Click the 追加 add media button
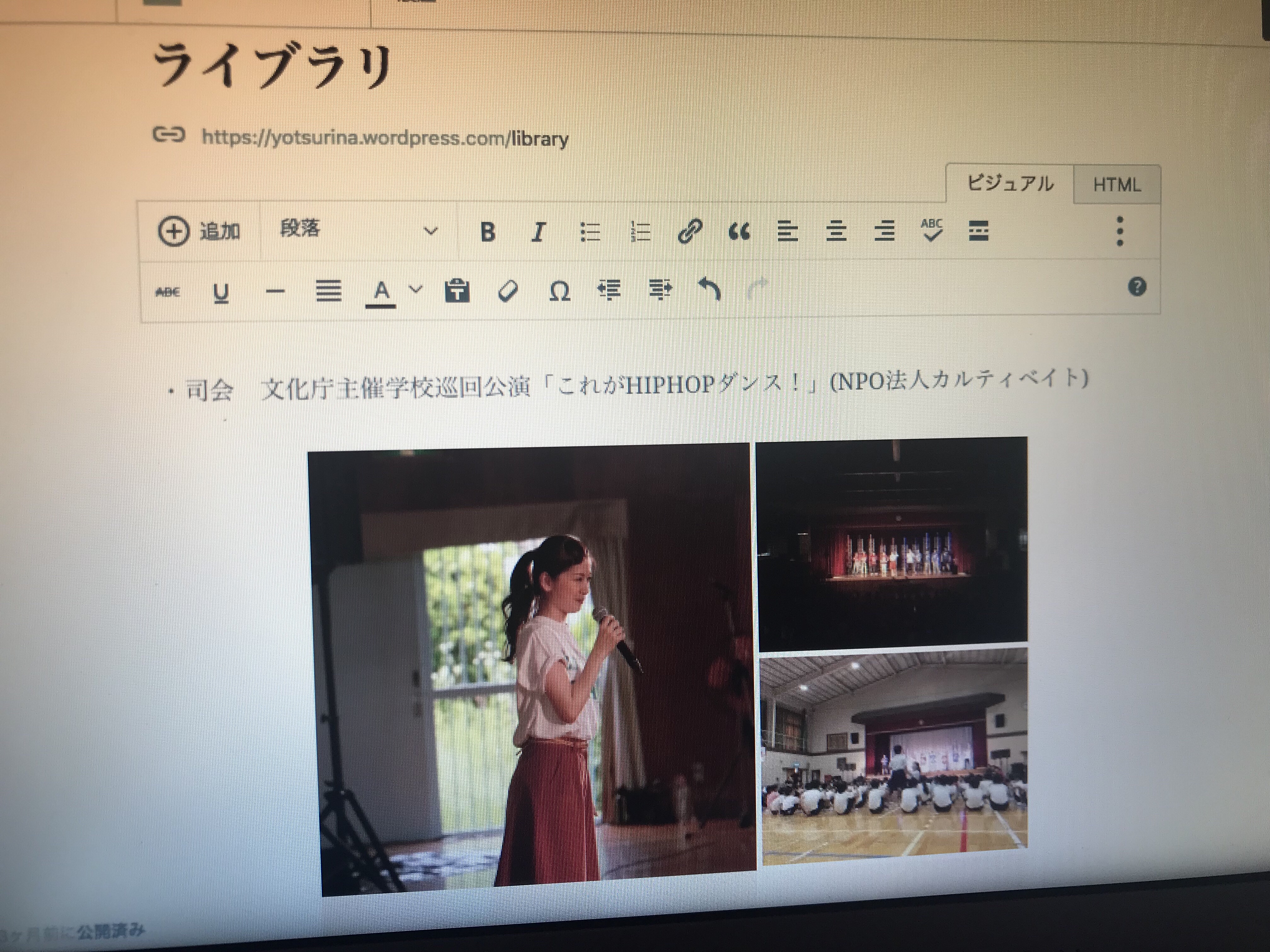Image resolution: width=1270 pixels, height=952 pixels. click(199, 231)
